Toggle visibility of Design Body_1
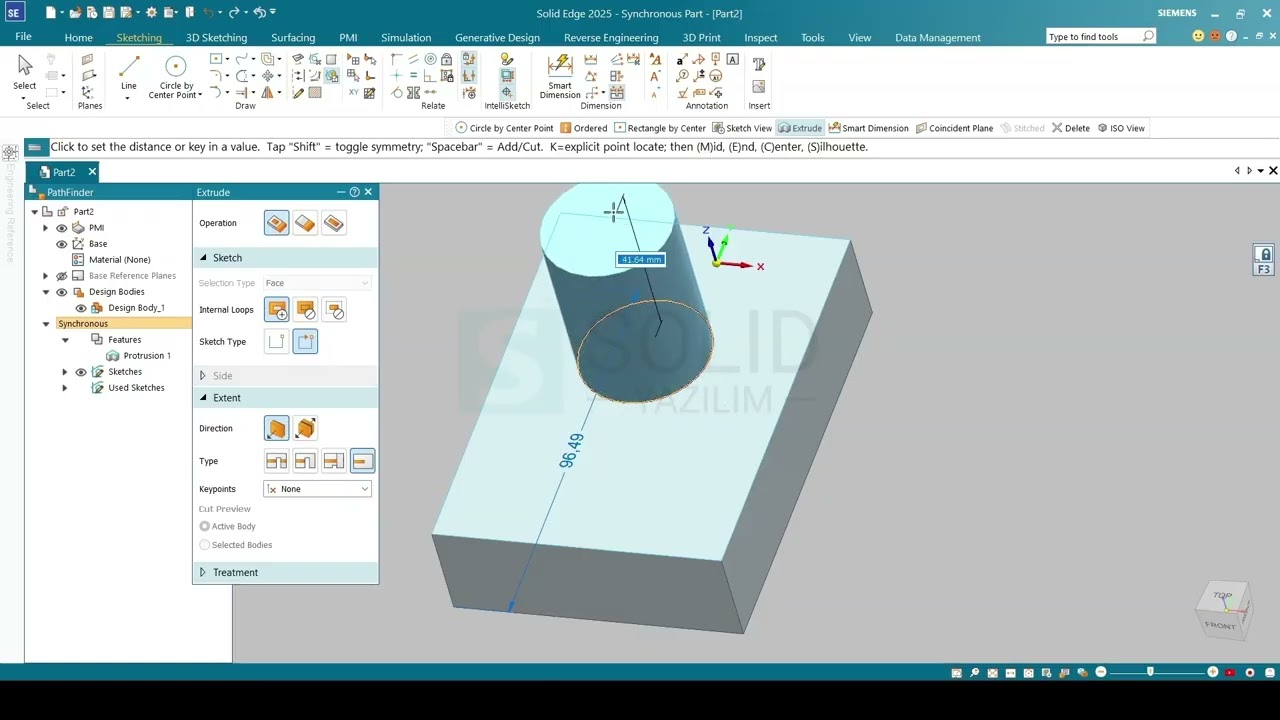1280x720 pixels. [81, 308]
